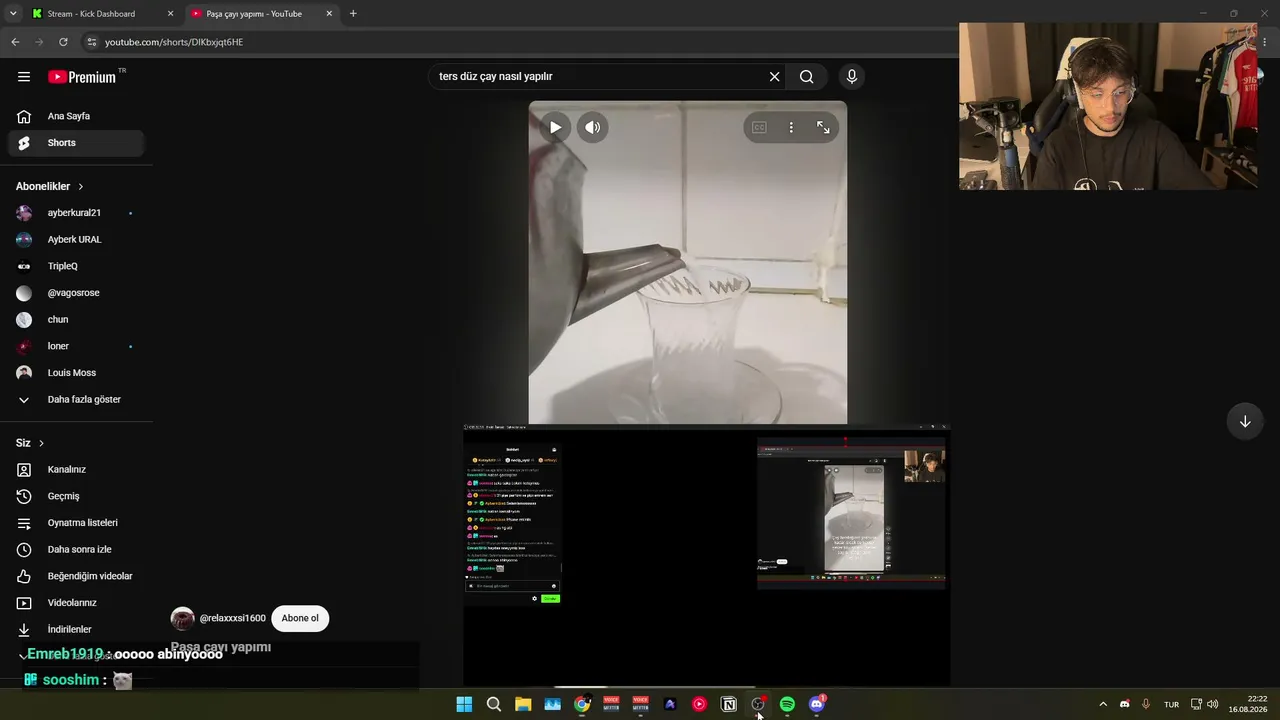Enter fullscreen for the Short
Image resolution: width=1280 pixels, height=720 pixels.
[x=823, y=127]
